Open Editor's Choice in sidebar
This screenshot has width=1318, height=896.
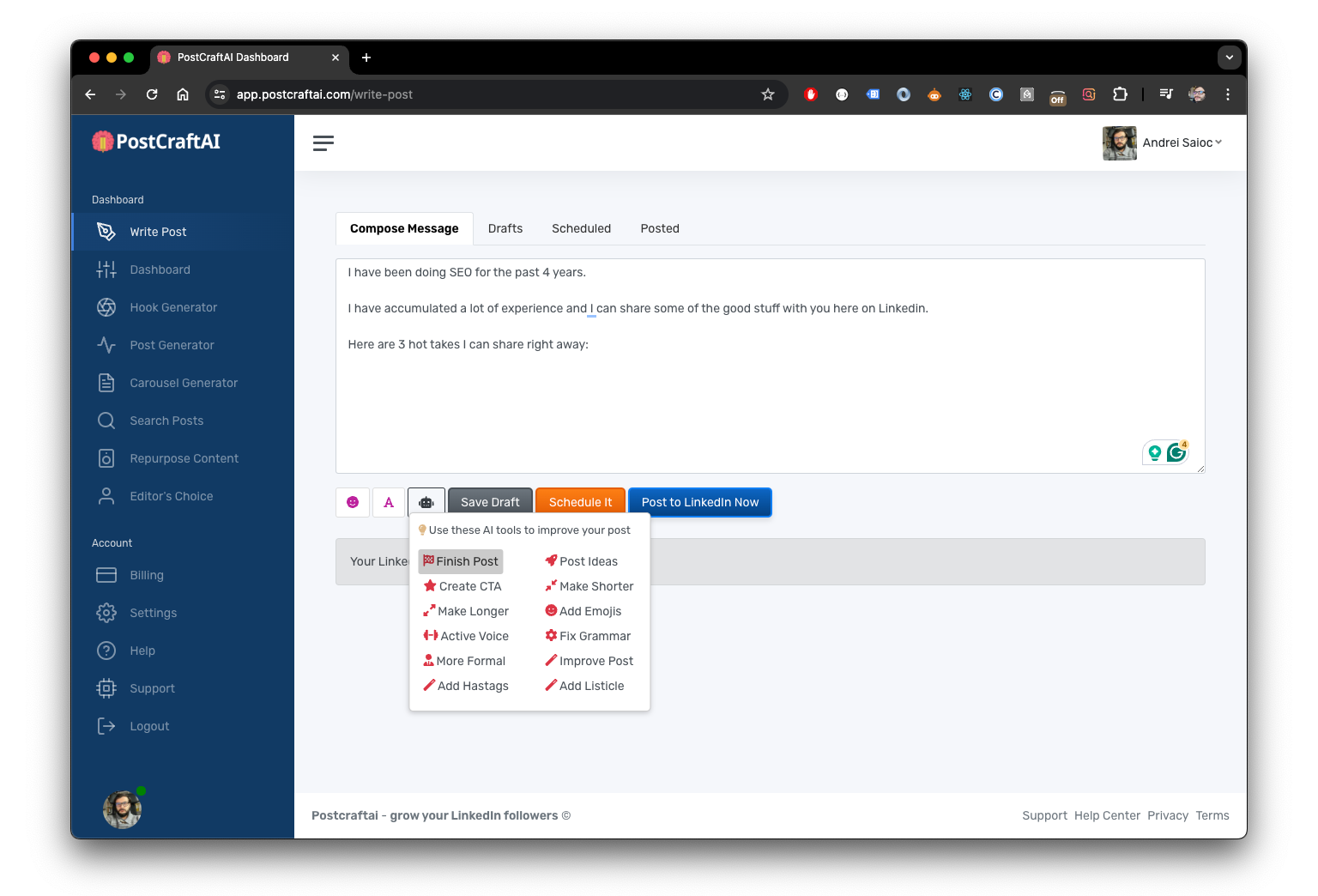183,496
